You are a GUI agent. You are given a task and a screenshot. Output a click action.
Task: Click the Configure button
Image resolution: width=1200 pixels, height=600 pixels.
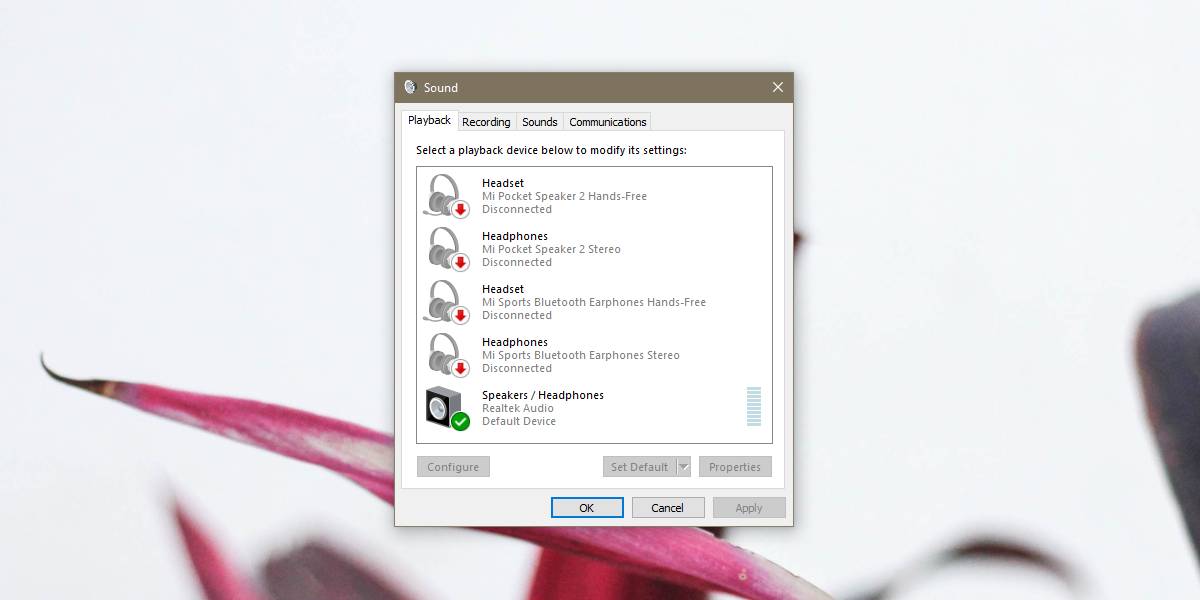[x=453, y=467]
